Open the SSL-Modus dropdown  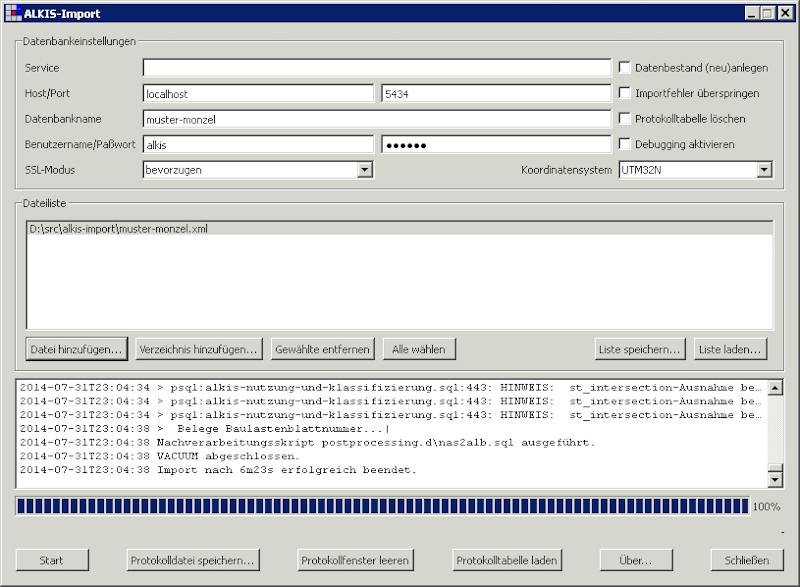click(364, 170)
